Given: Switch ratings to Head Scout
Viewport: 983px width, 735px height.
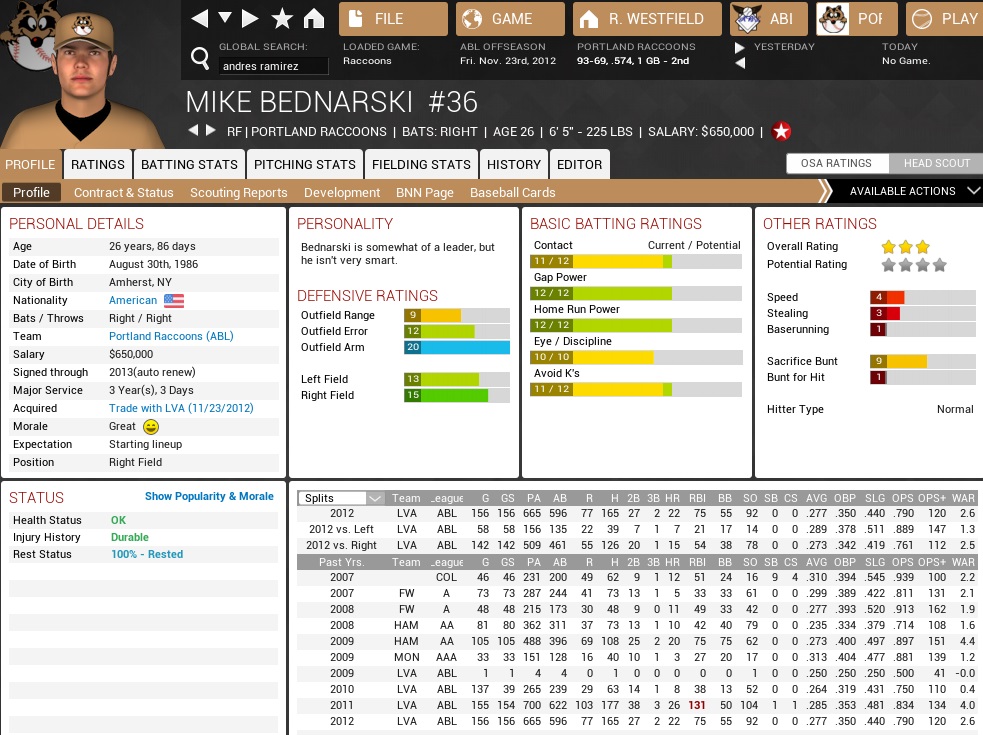Looking at the screenshot, I should coord(936,164).
